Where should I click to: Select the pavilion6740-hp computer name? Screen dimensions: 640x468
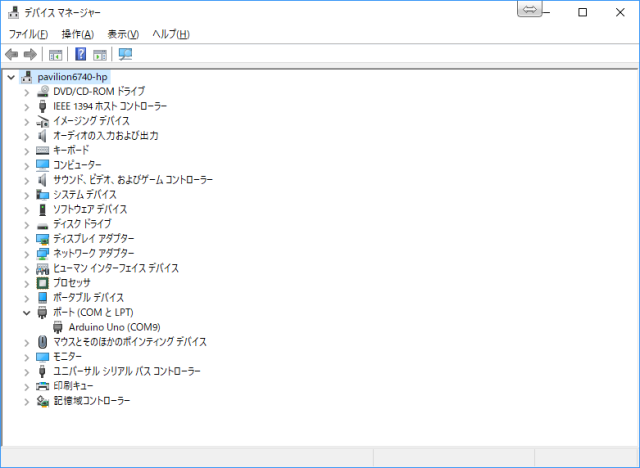coord(73,77)
